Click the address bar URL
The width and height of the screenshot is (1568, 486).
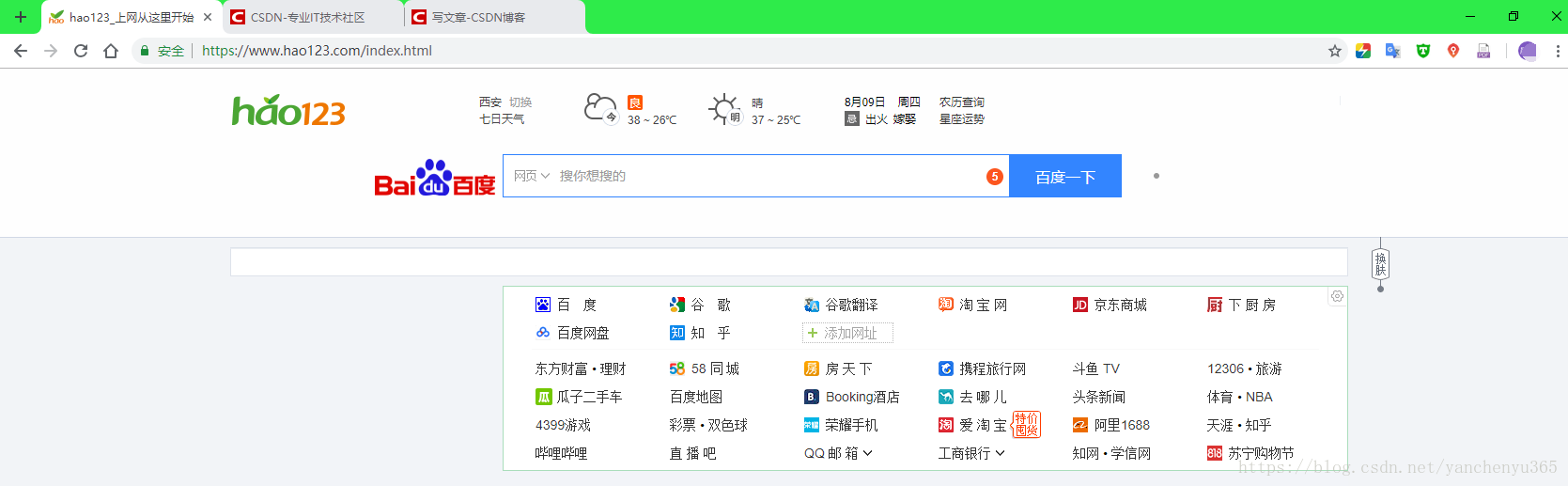pos(318,51)
